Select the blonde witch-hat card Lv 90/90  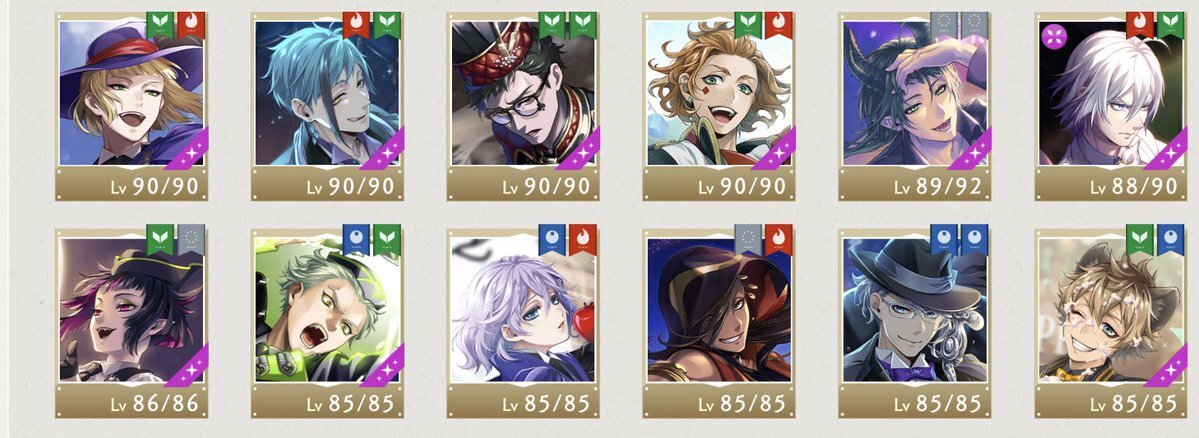(132, 107)
